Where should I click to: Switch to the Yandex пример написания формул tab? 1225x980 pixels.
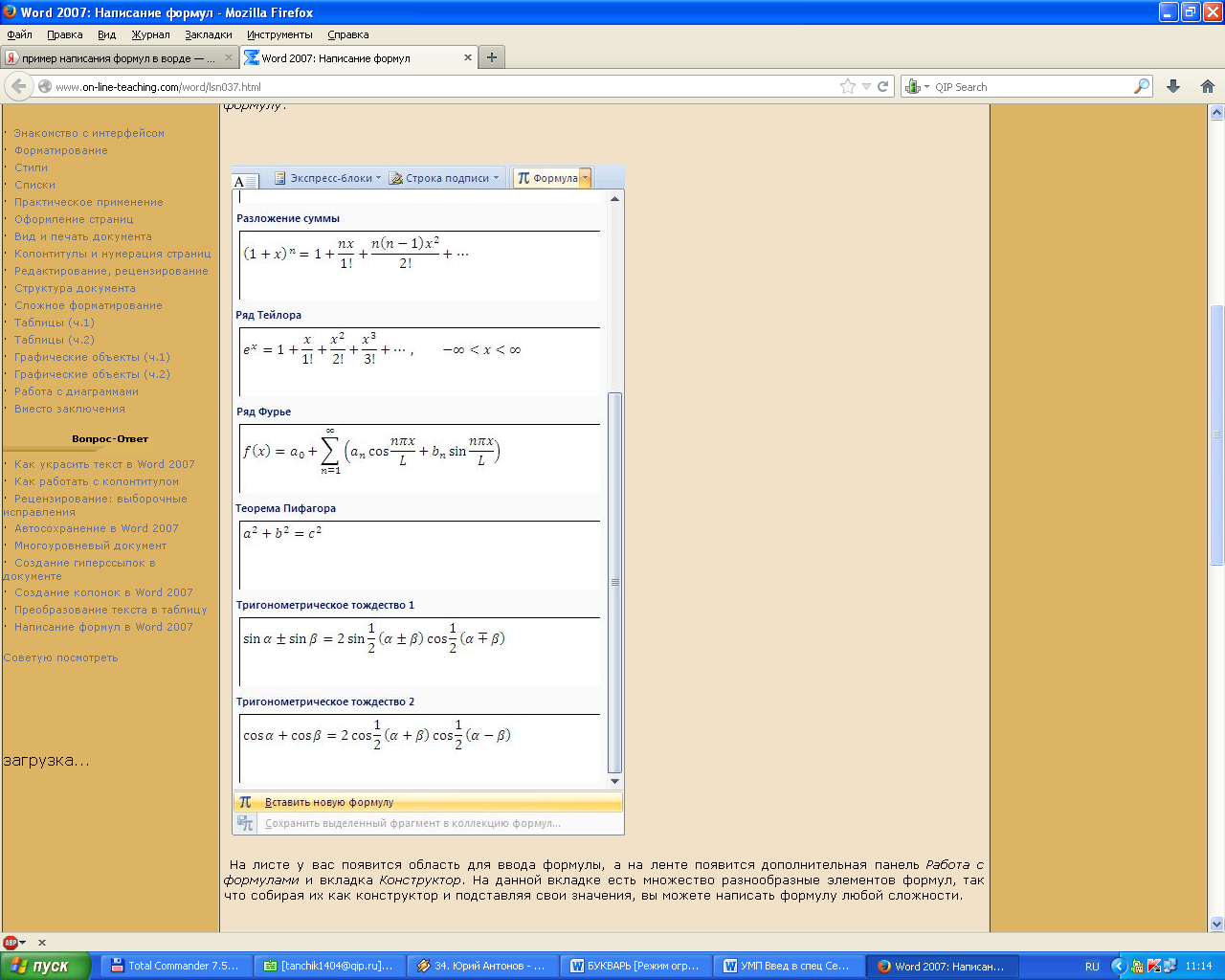click(120, 57)
